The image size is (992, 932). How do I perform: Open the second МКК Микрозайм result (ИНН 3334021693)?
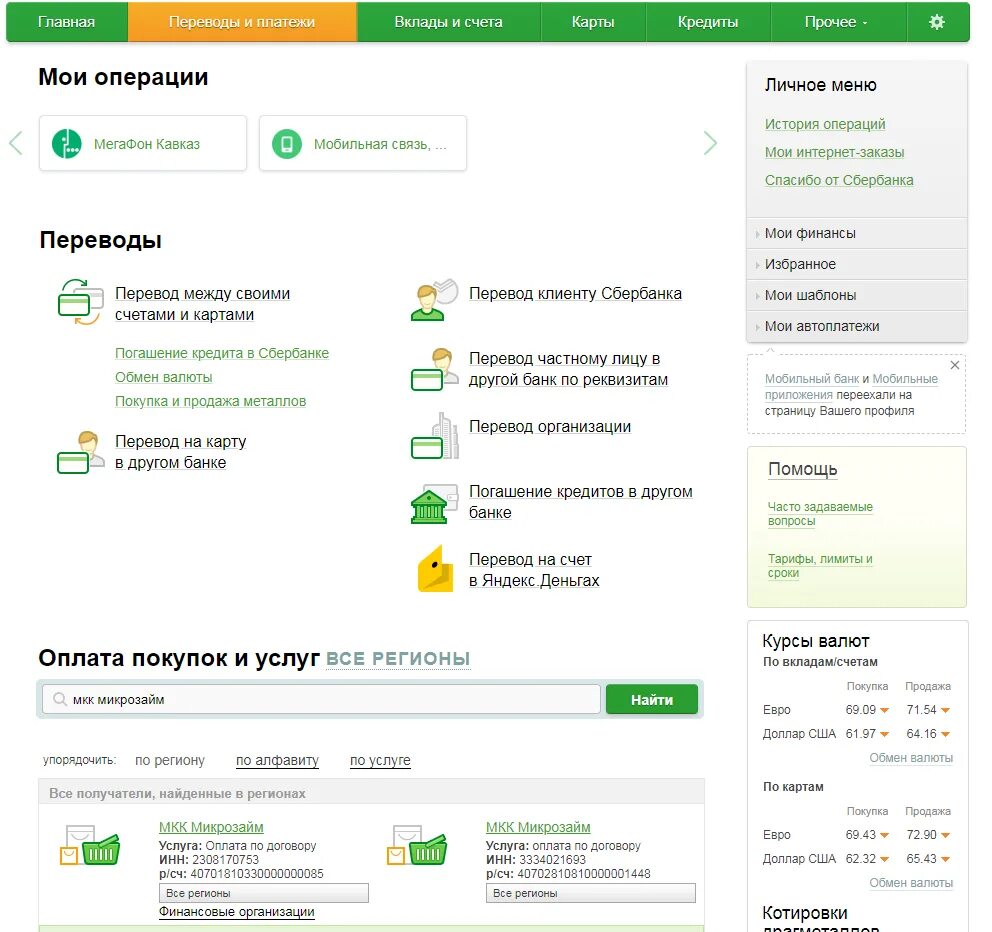tap(538, 827)
